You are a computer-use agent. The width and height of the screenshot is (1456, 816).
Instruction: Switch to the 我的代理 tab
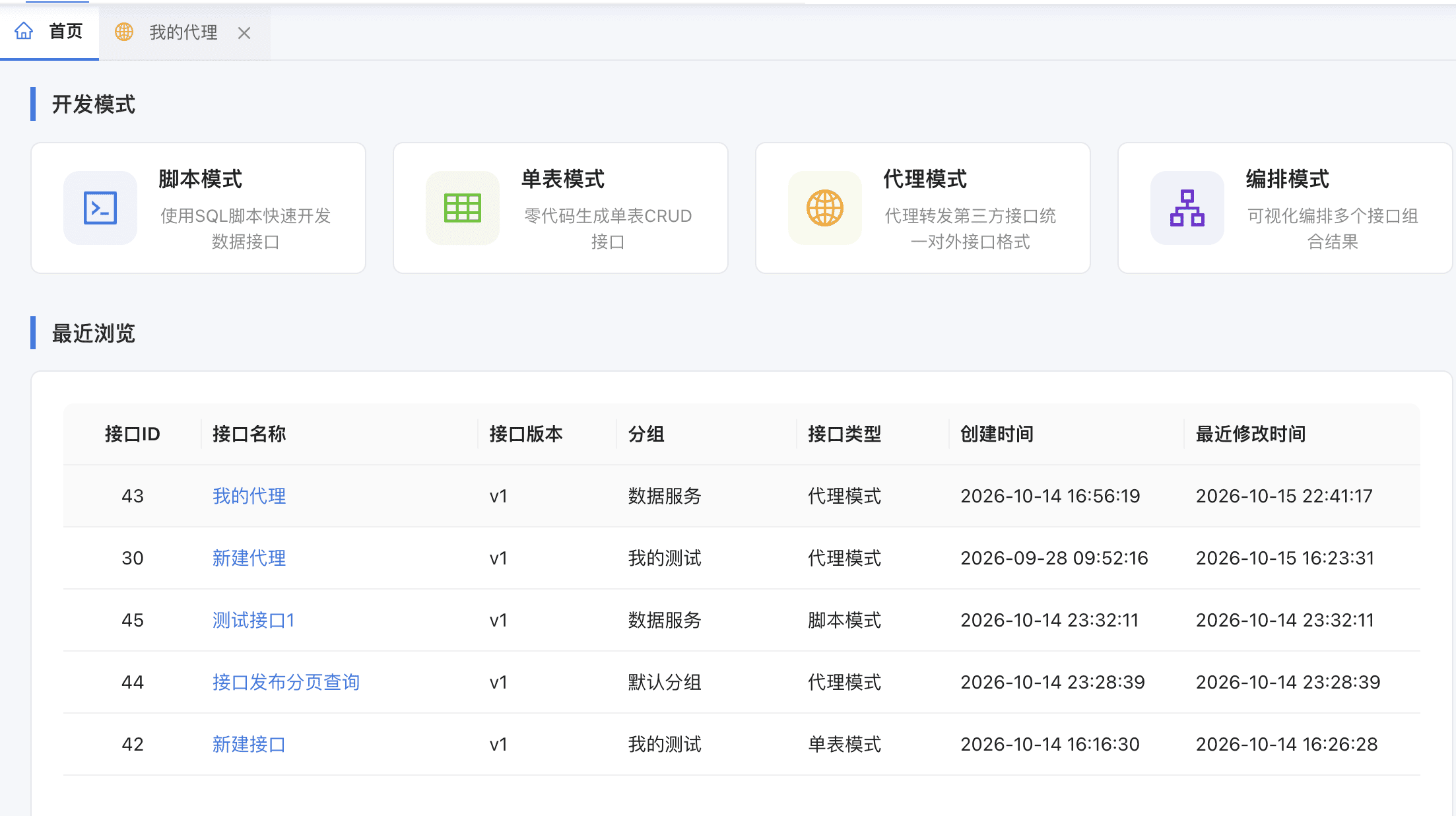(185, 32)
